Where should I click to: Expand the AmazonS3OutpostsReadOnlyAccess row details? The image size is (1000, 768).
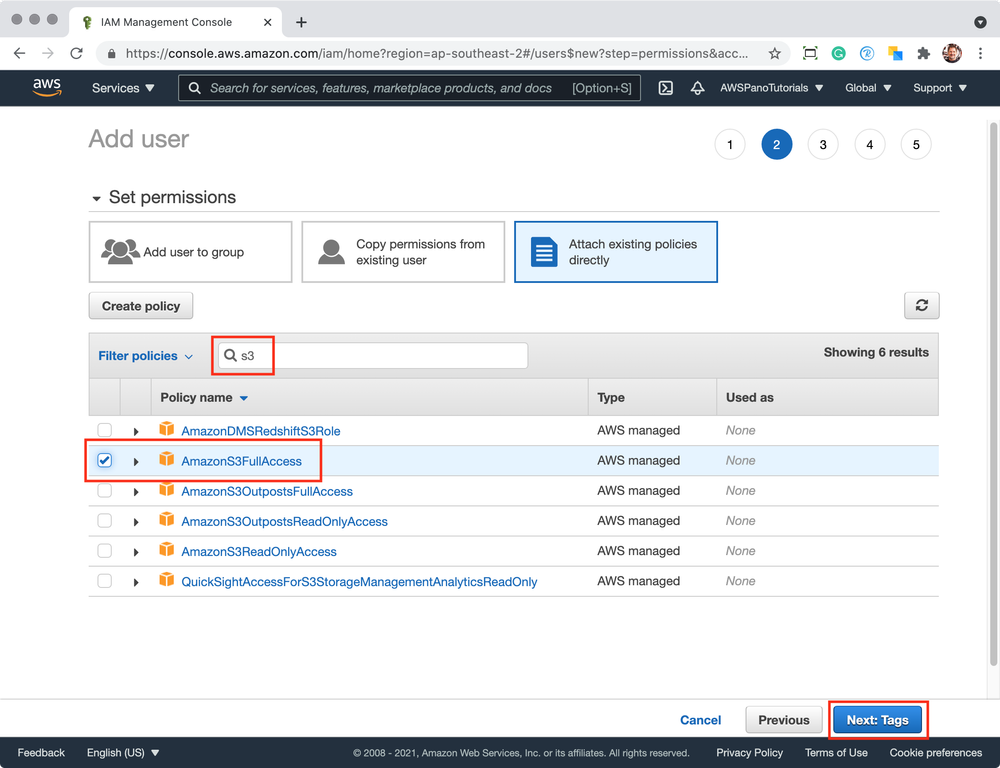(136, 522)
